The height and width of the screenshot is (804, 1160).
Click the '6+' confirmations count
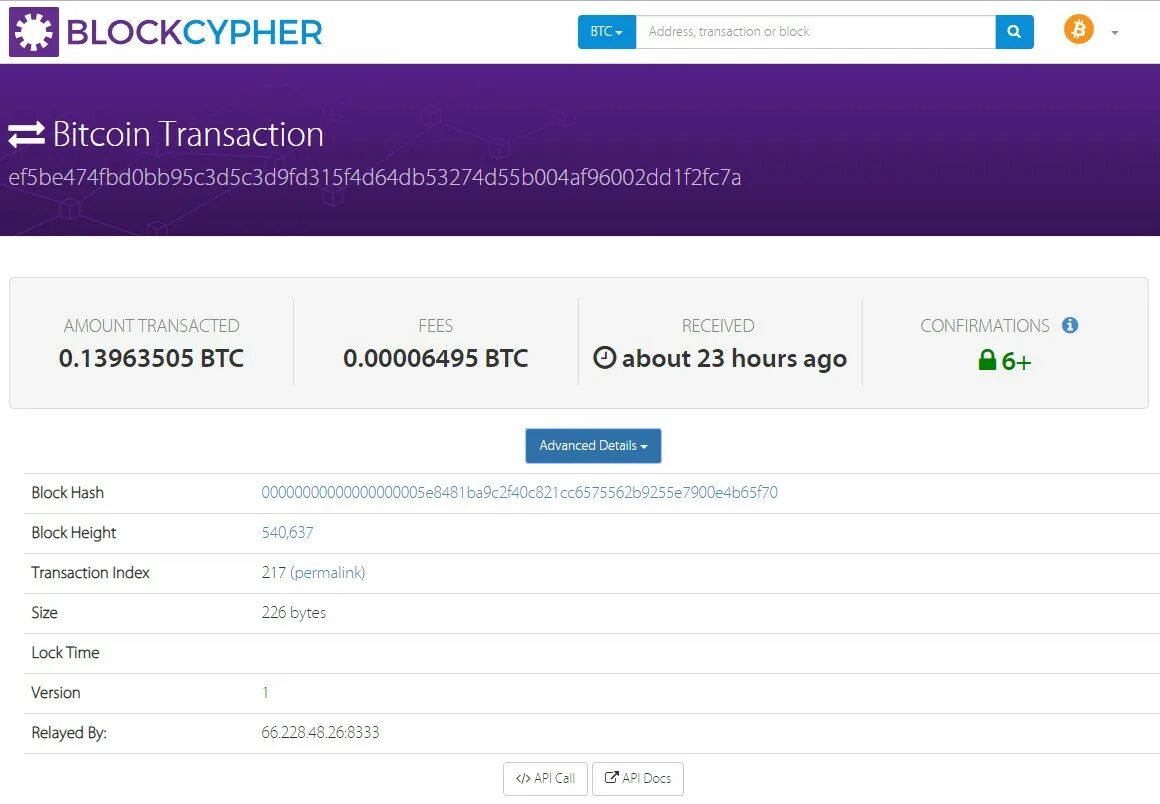1016,362
